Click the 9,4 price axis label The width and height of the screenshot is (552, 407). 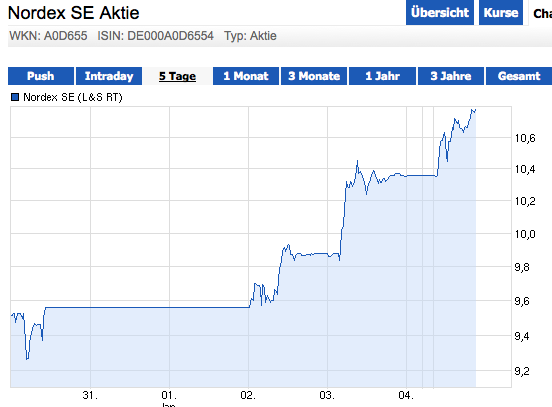pos(522,336)
